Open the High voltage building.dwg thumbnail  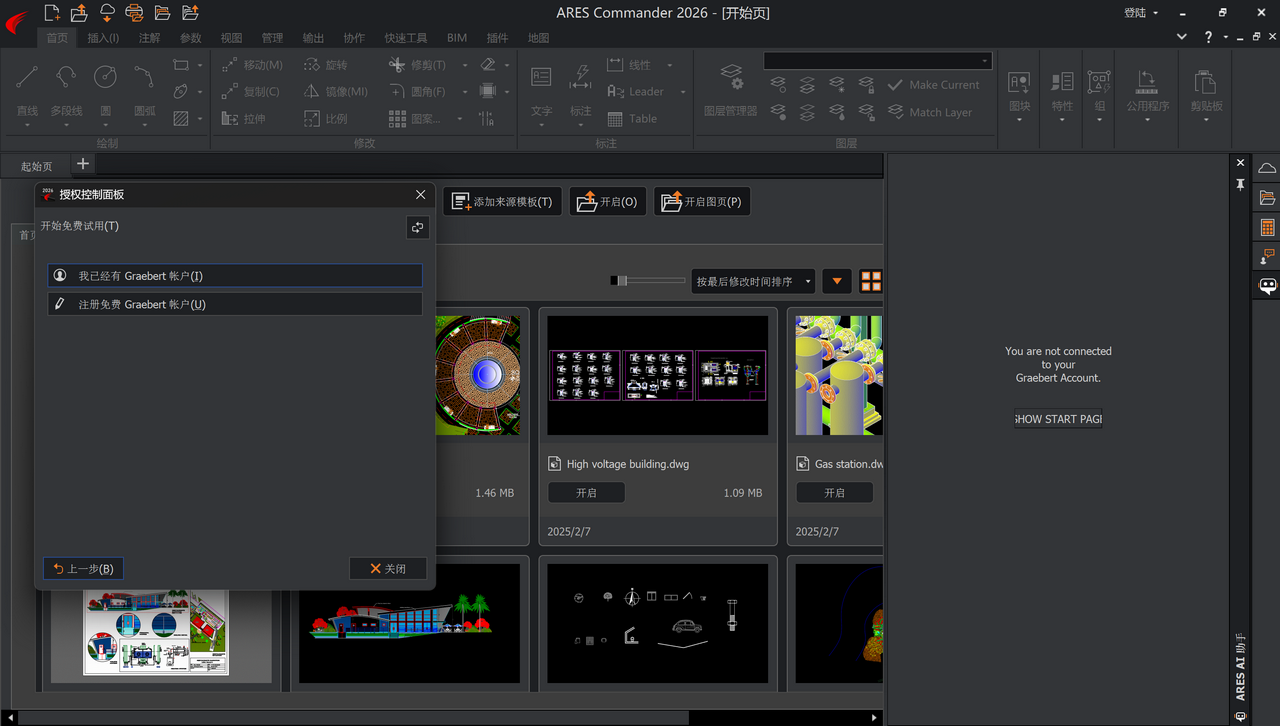click(x=658, y=374)
